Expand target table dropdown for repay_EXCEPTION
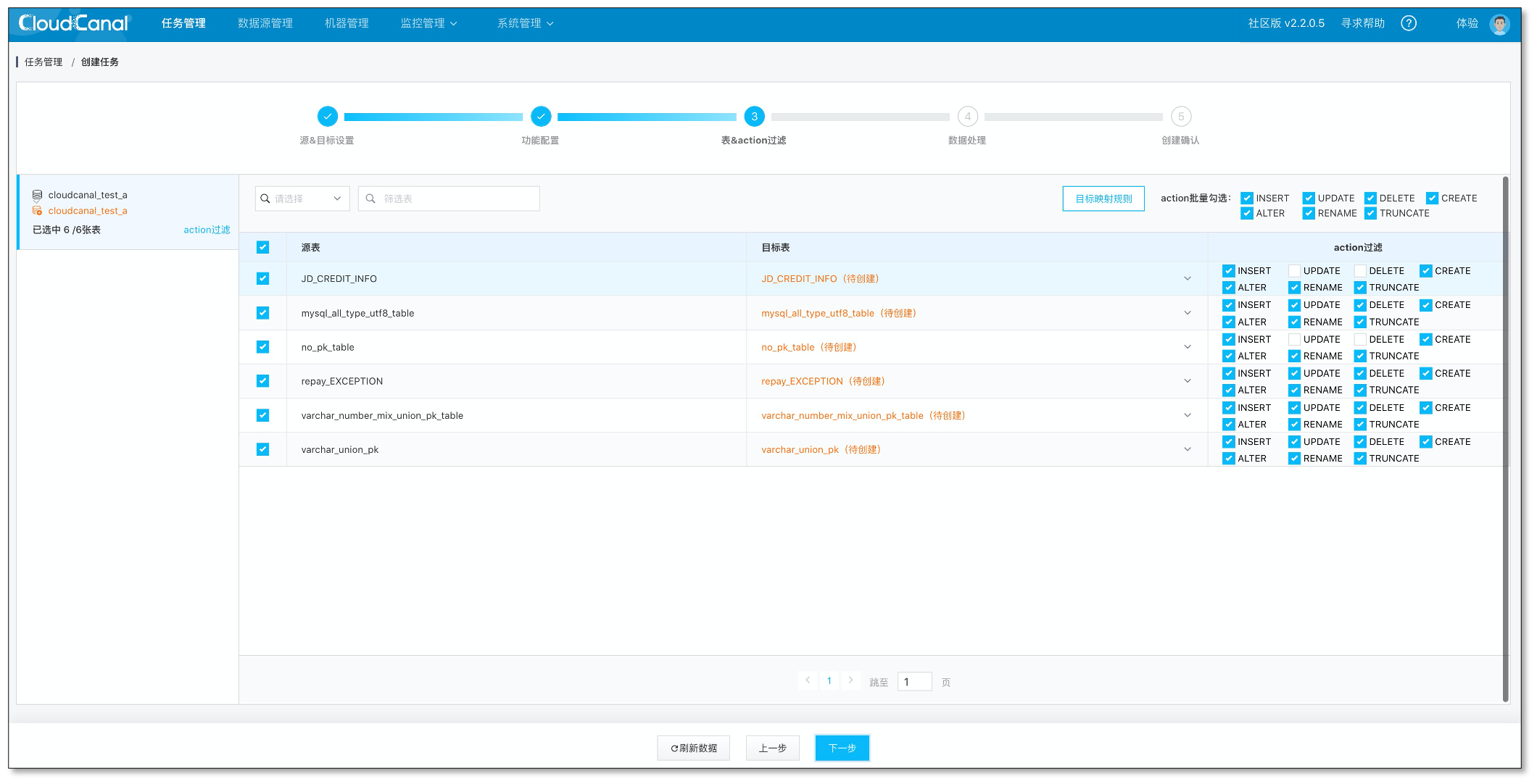This screenshot has height=784, width=1537. 1187,381
